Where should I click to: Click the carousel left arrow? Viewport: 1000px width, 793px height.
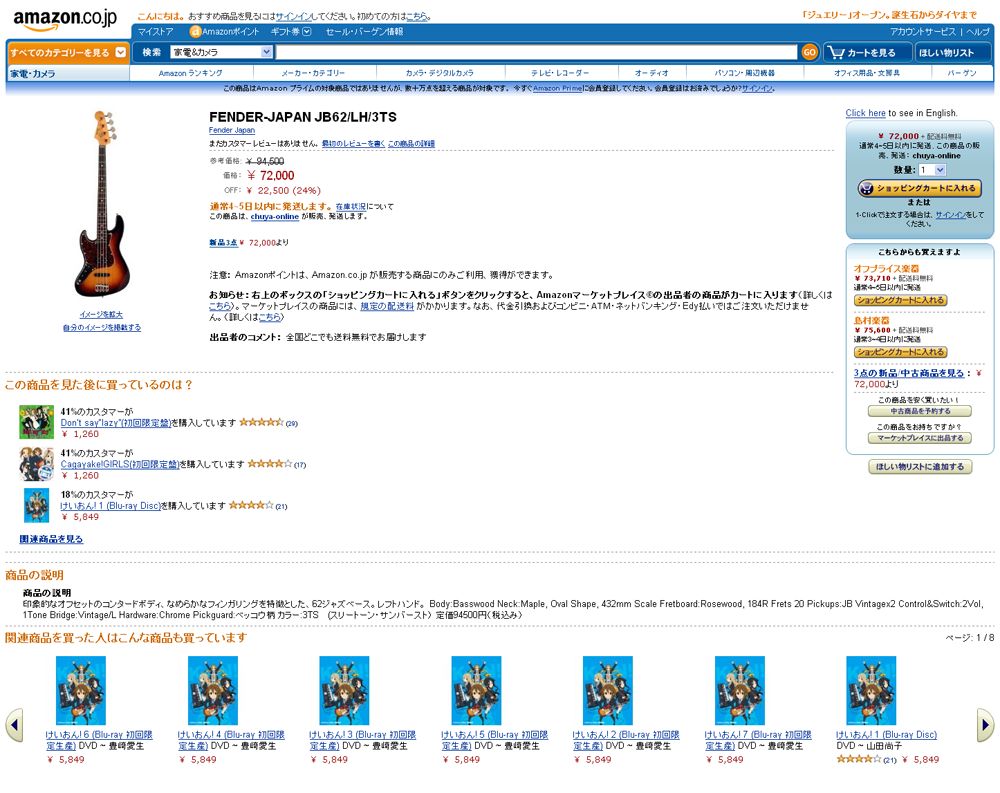(14, 724)
